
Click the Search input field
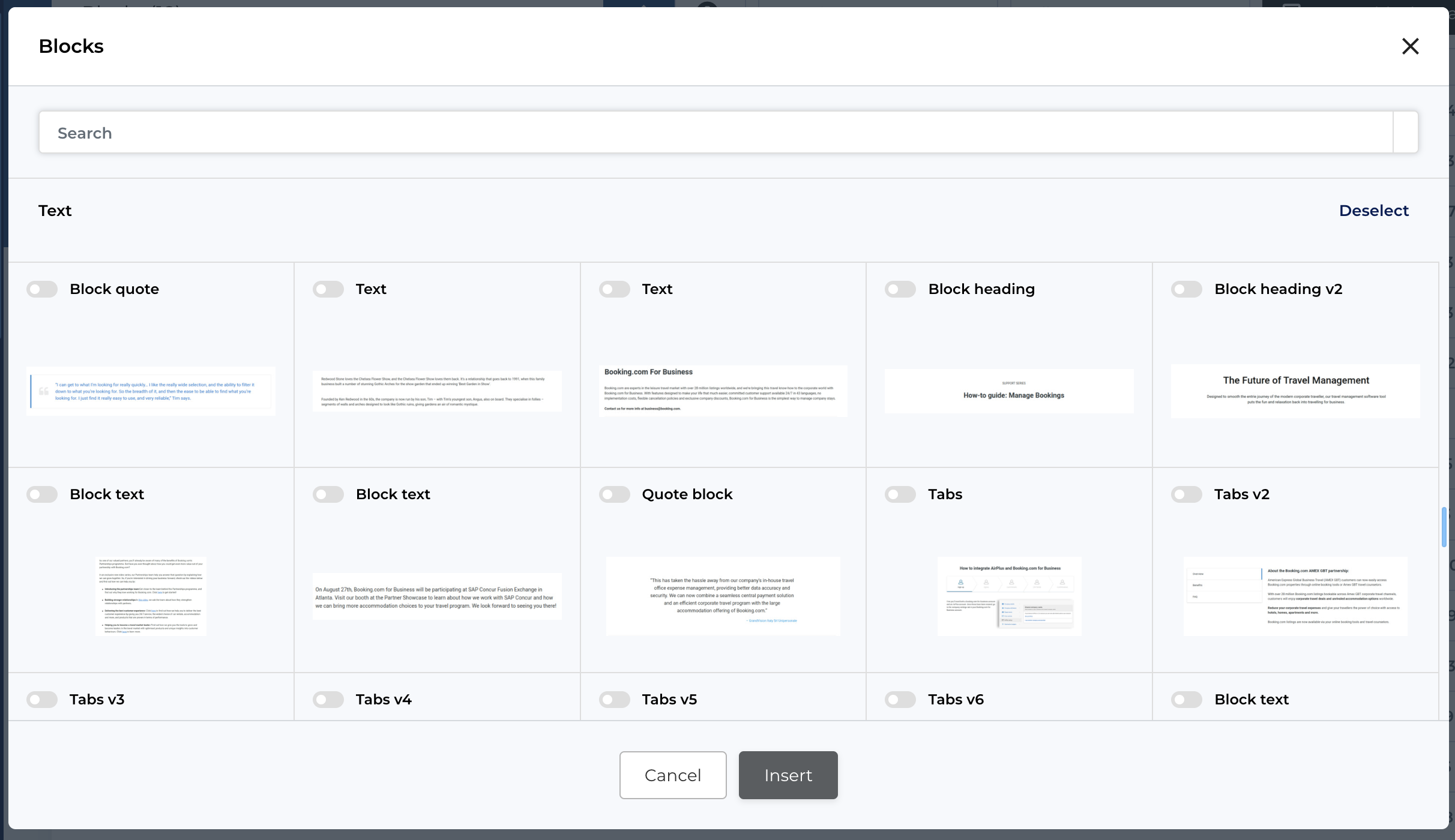(715, 133)
